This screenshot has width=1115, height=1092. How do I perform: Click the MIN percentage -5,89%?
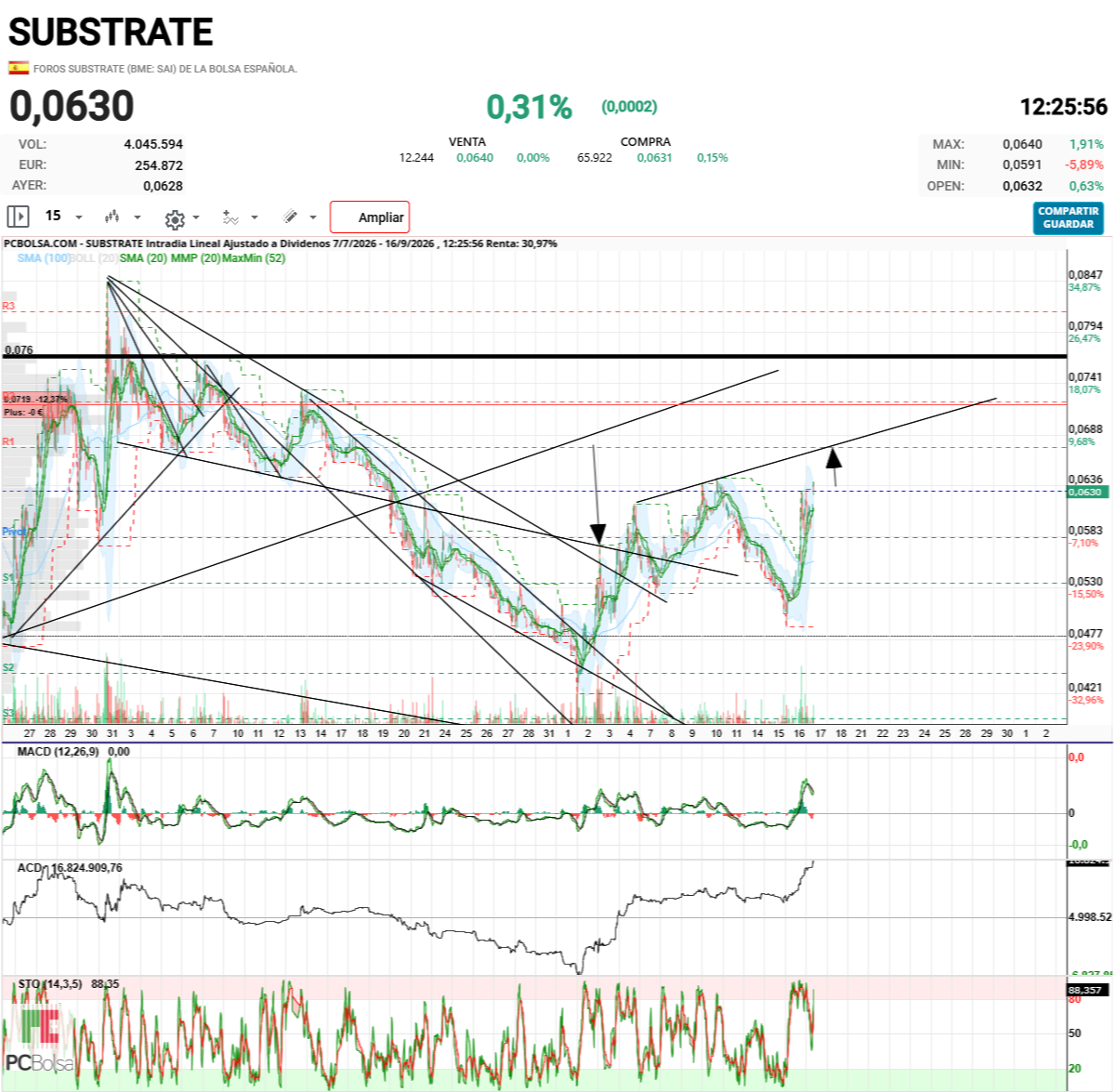point(1085,164)
